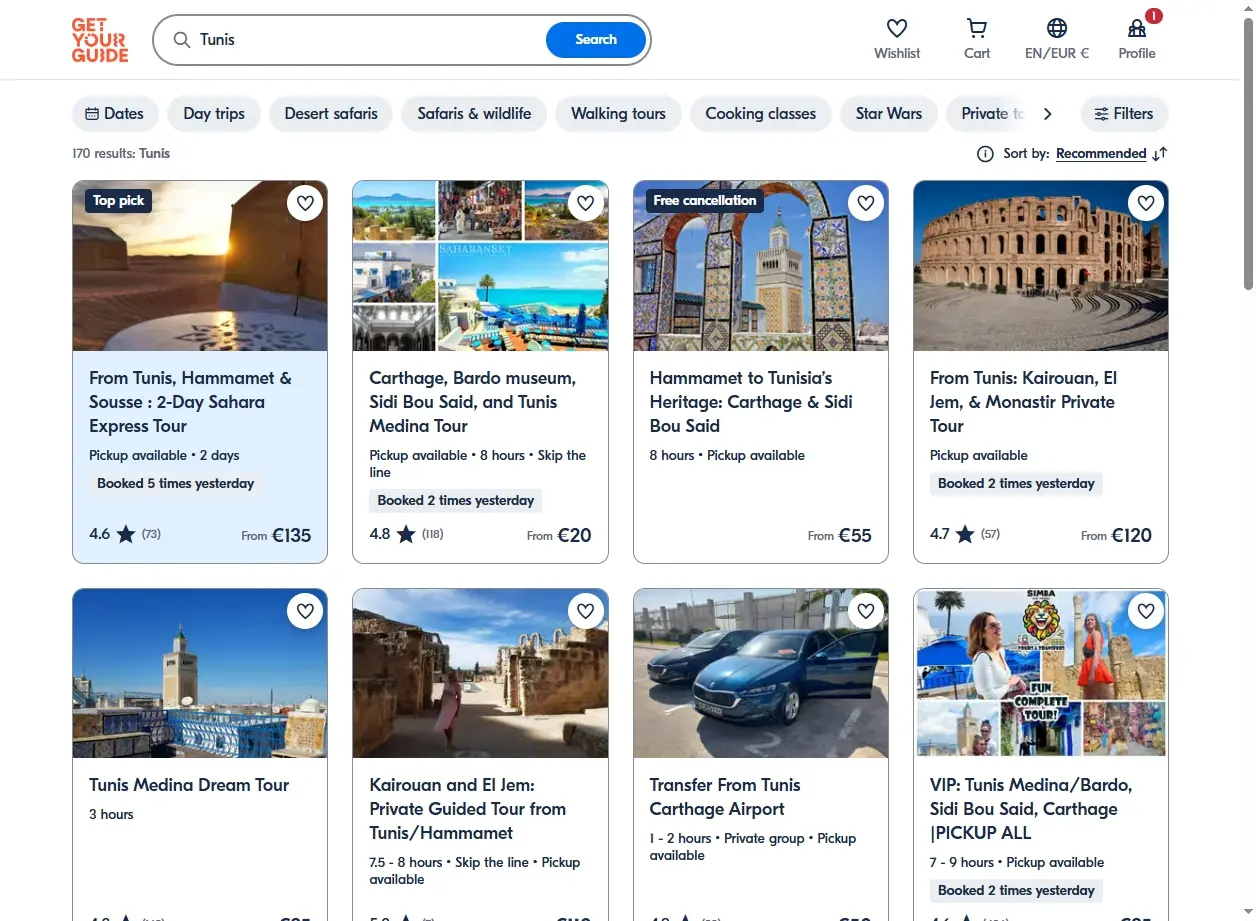Click the From €55 price
1256x921 pixels.
[x=840, y=535]
